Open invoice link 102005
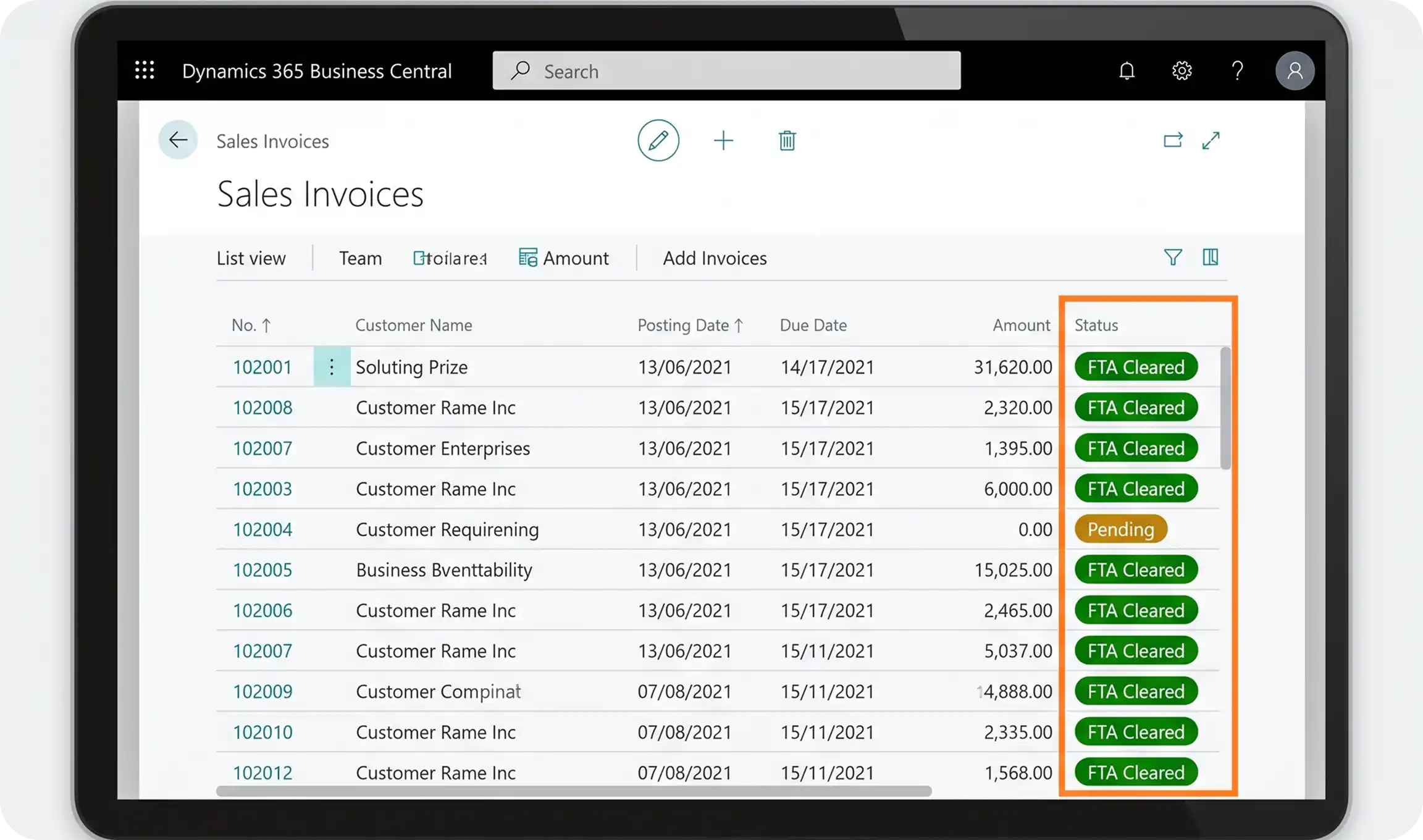 (x=262, y=570)
